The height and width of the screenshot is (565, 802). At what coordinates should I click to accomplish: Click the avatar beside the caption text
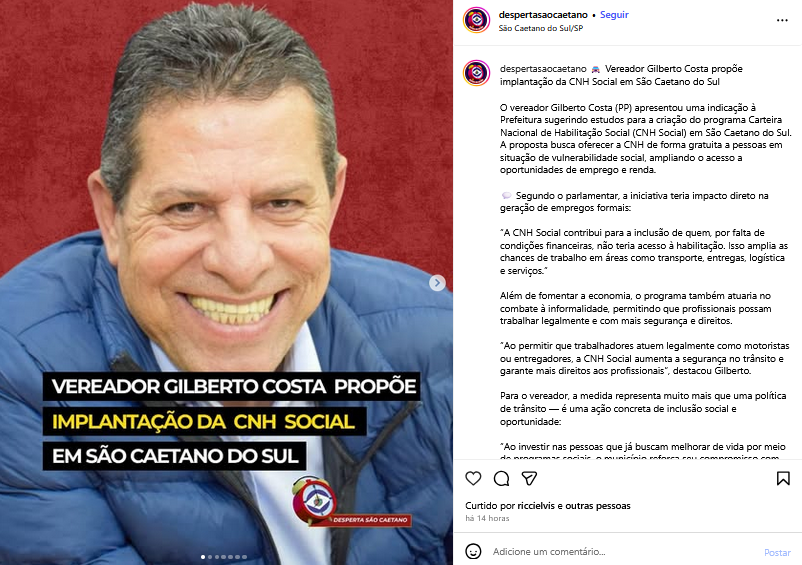[476, 73]
